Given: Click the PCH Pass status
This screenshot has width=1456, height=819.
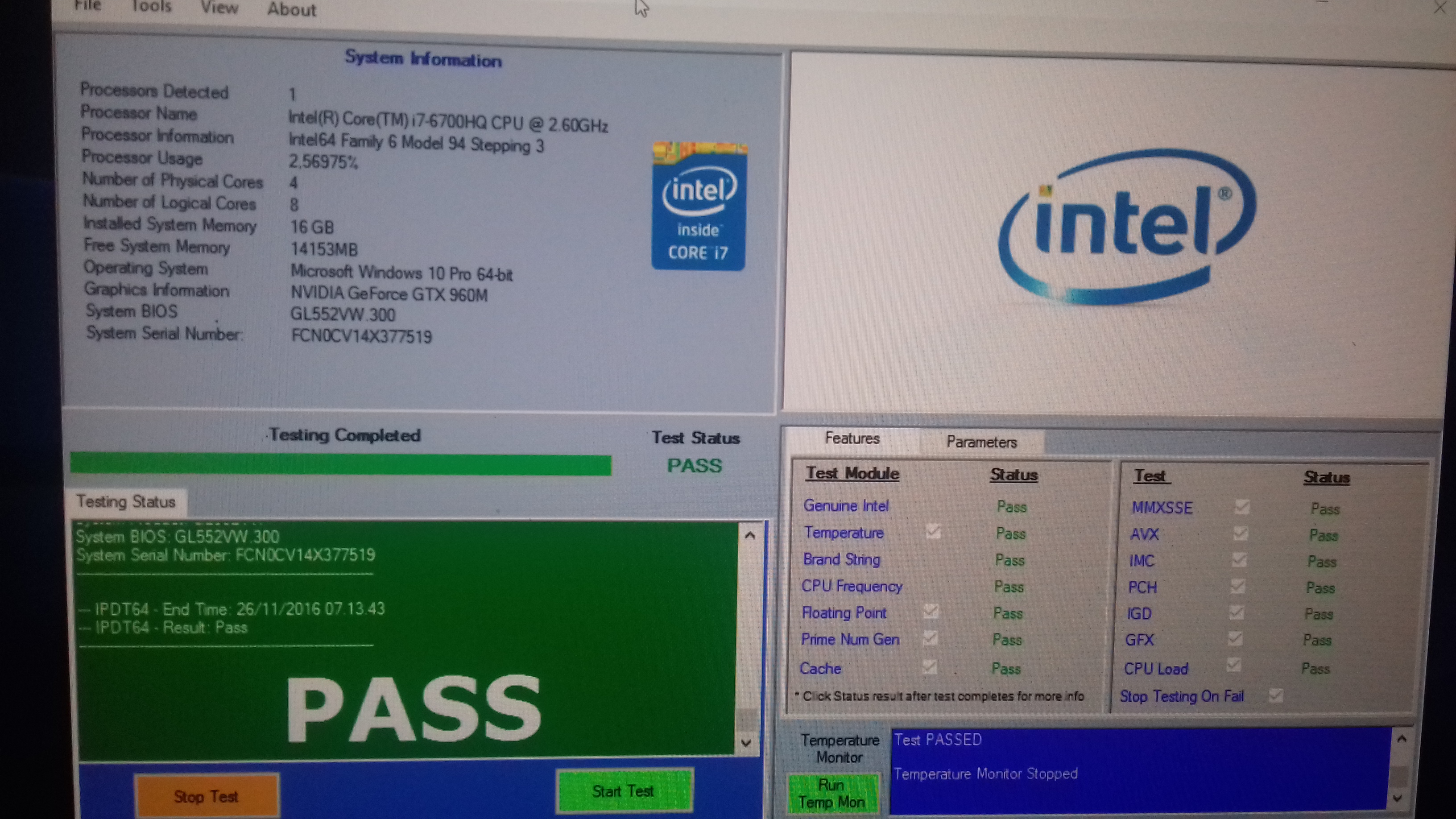Looking at the screenshot, I should (x=1320, y=588).
